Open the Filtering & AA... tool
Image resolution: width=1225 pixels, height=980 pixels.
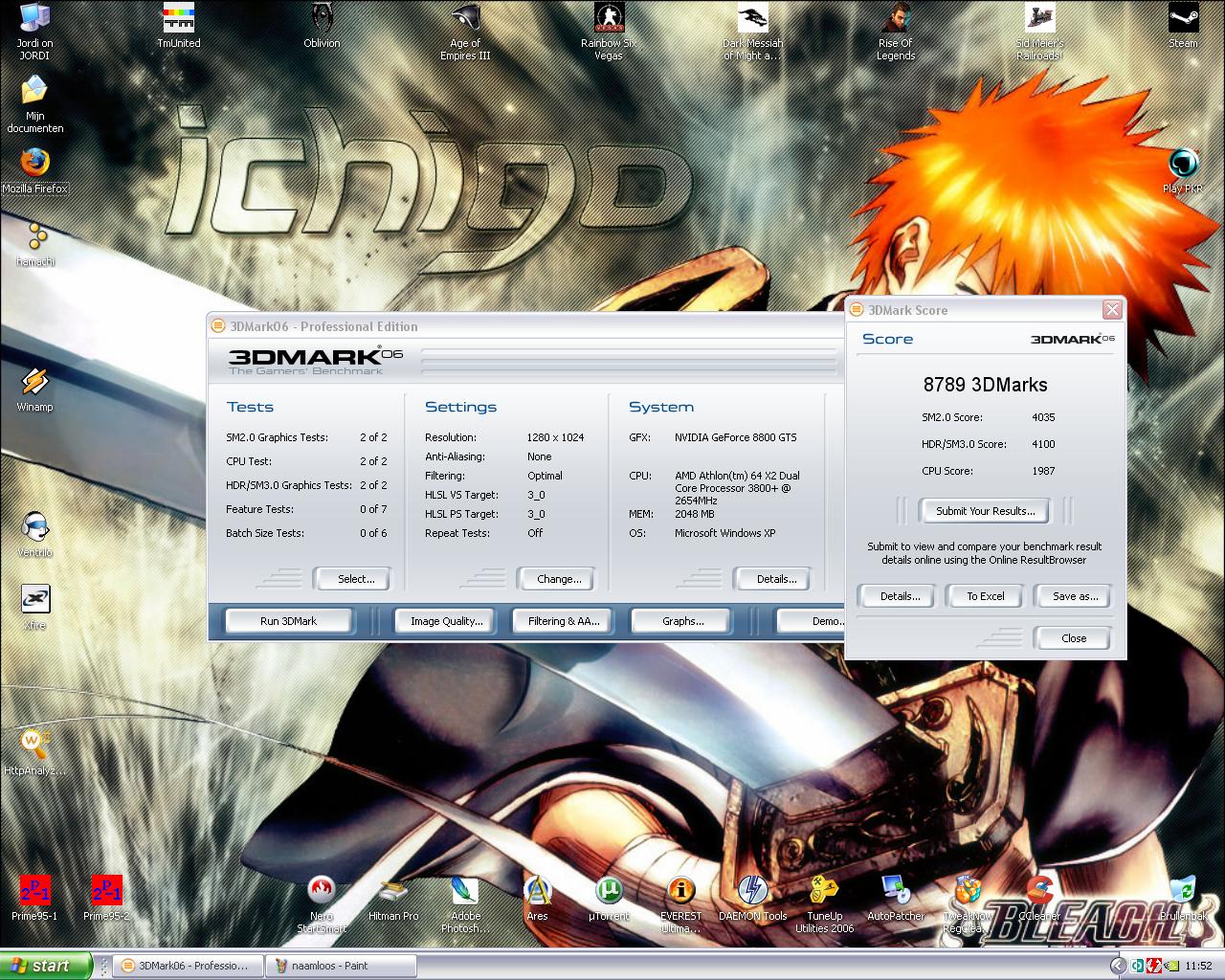[x=564, y=621]
